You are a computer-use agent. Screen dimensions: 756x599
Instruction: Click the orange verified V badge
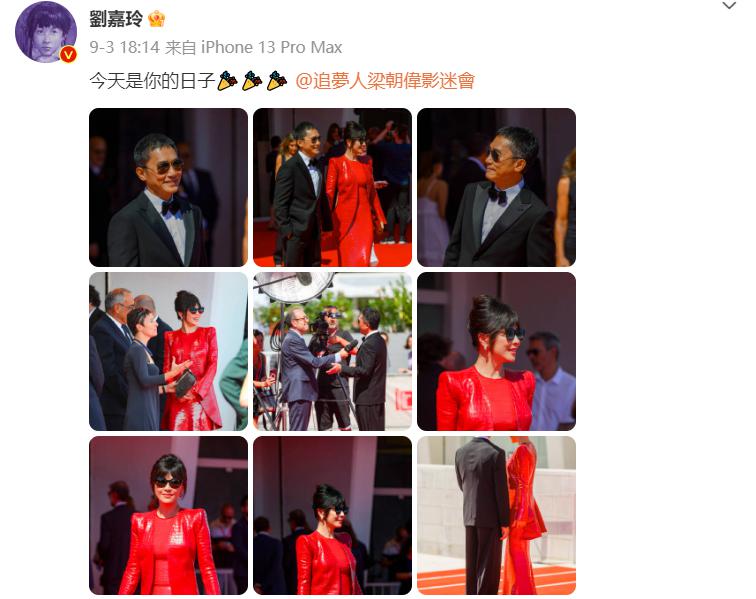(68, 54)
